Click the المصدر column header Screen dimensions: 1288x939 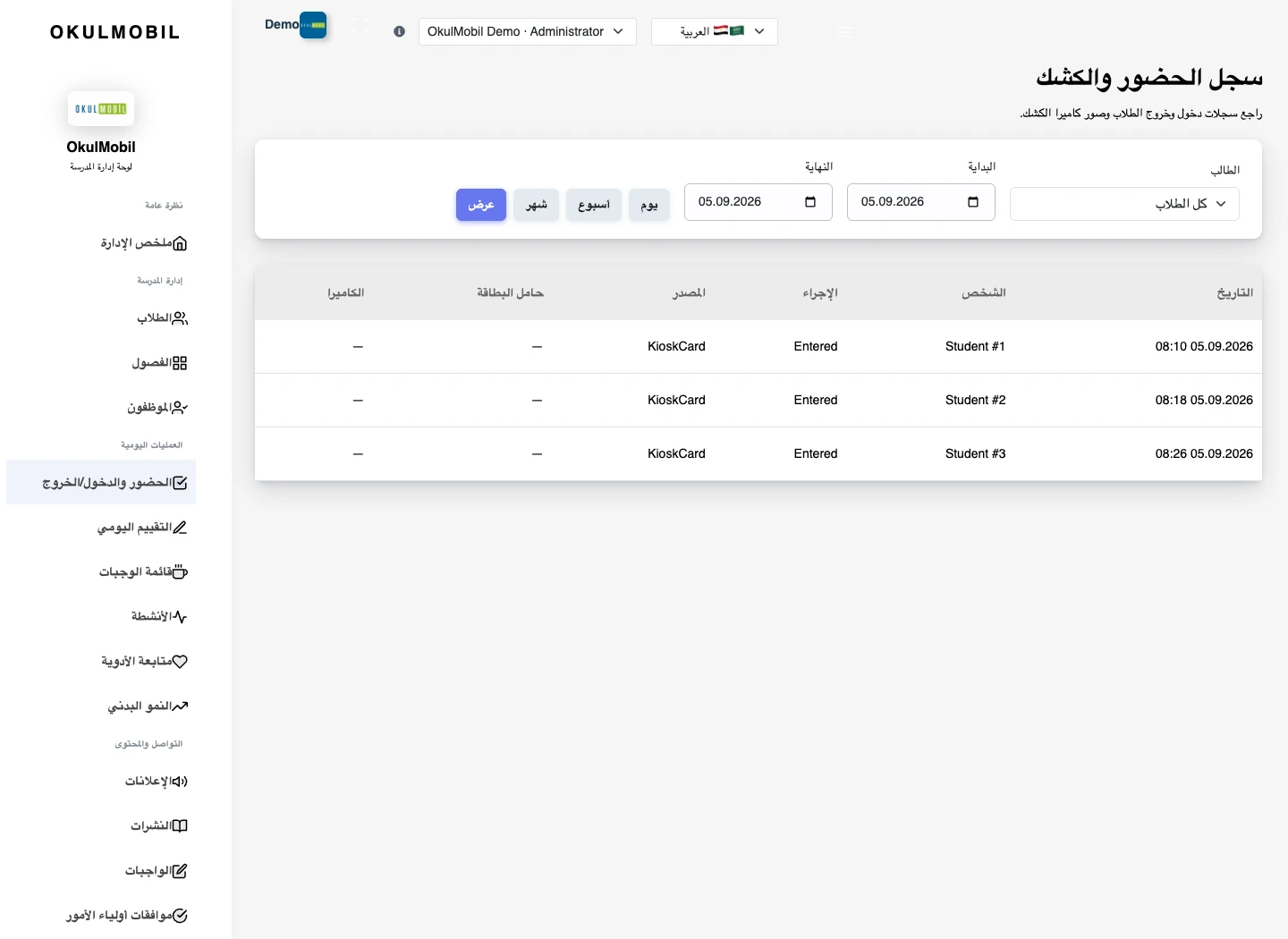pyautogui.click(x=689, y=293)
